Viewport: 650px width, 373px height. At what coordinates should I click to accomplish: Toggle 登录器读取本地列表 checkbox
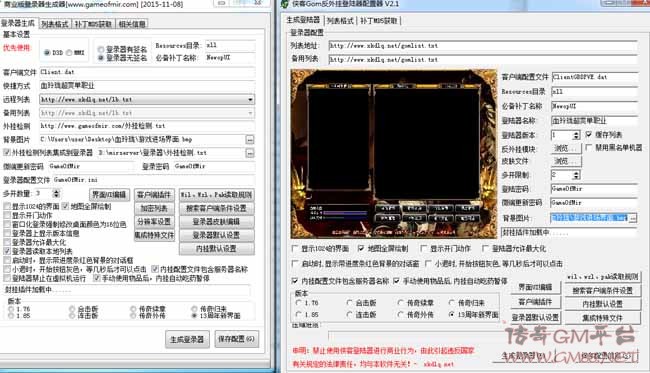(7, 251)
